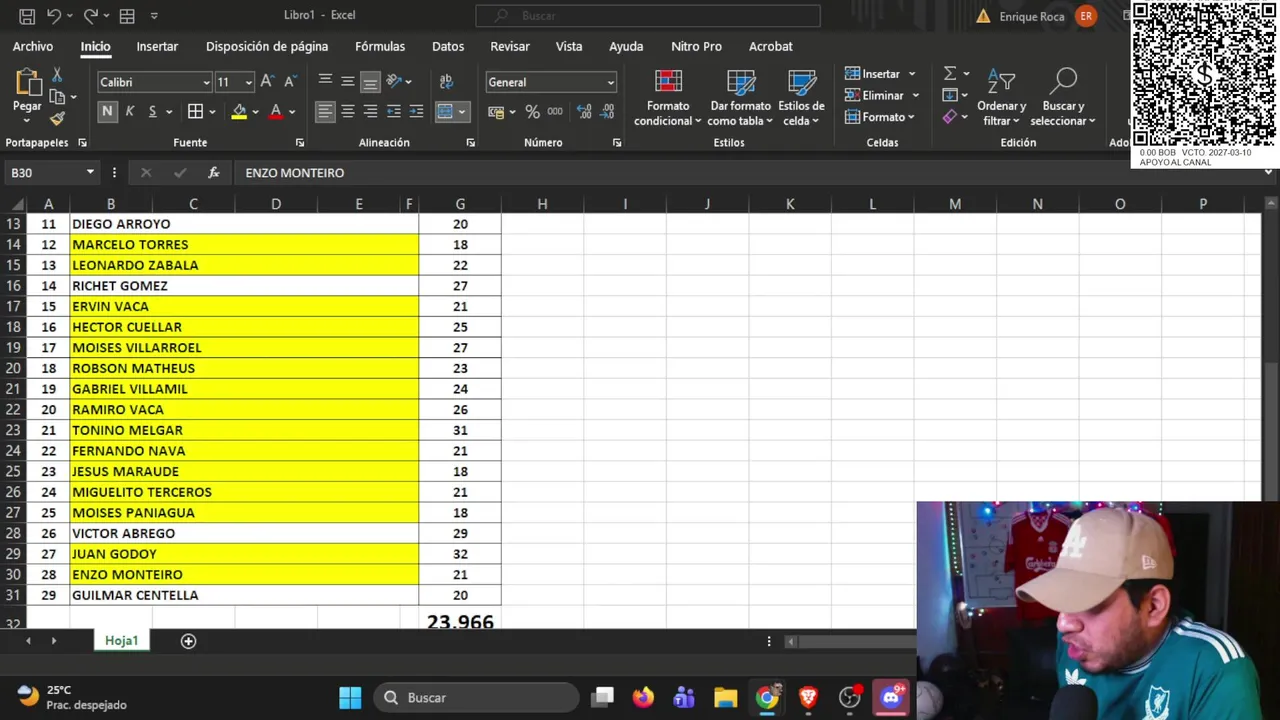
Task: Switch to the Vista tab
Action: tap(569, 46)
